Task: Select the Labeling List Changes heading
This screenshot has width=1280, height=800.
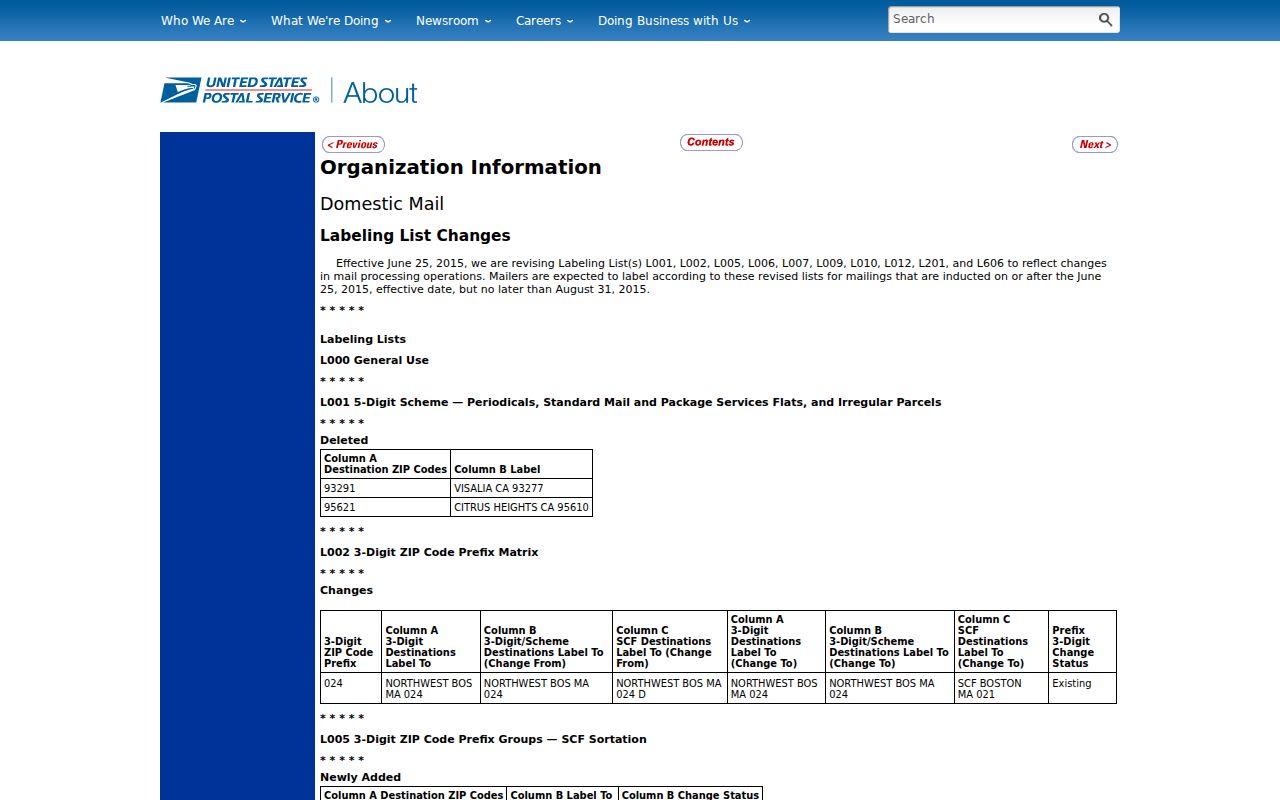Action: click(x=415, y=235)
